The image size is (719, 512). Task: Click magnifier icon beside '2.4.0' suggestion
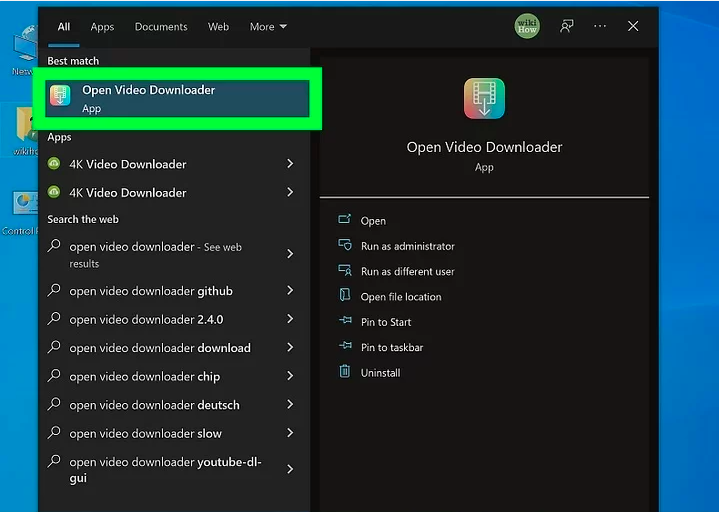click(54, 319)
